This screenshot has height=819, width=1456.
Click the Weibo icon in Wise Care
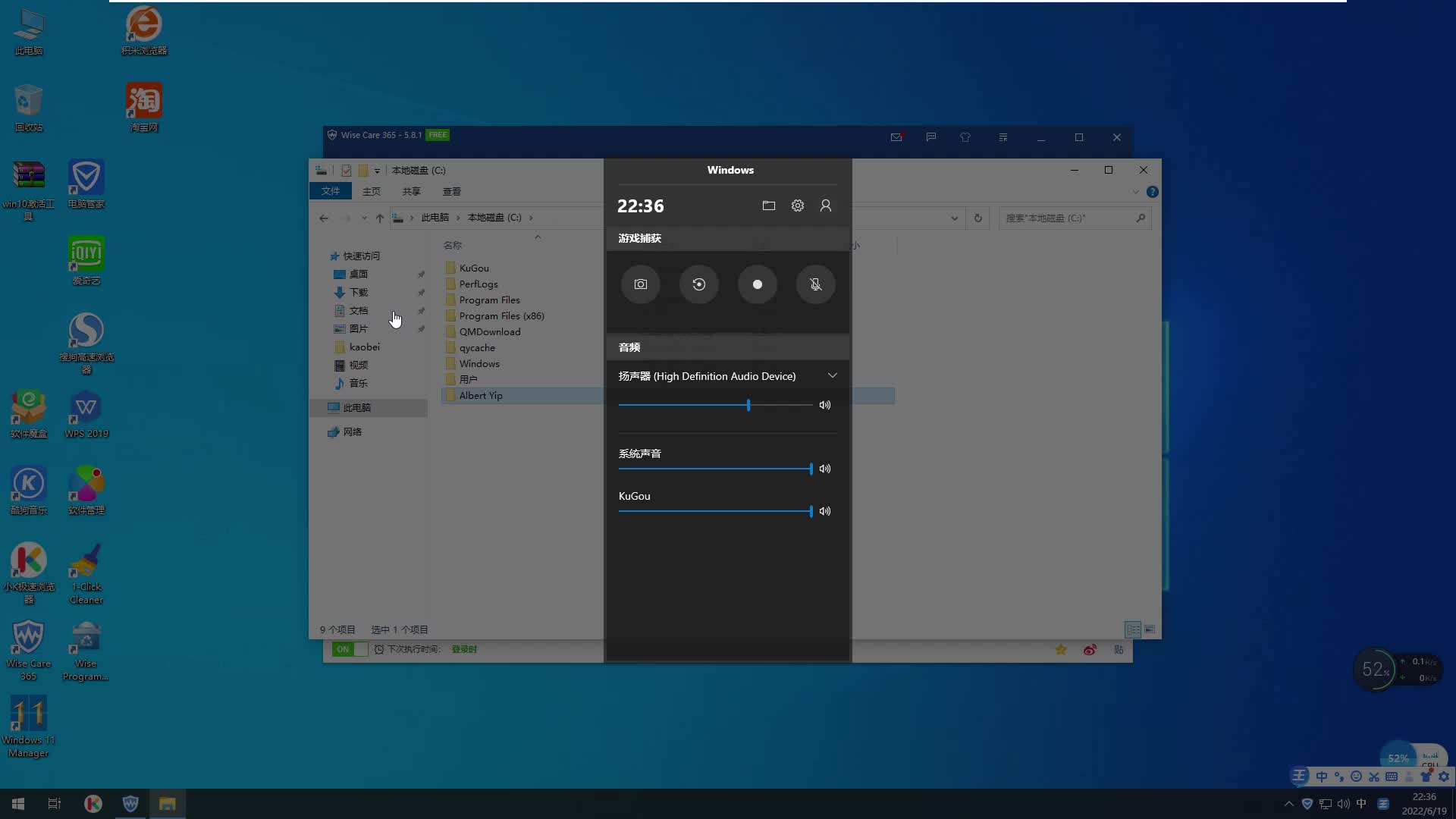1090,650
